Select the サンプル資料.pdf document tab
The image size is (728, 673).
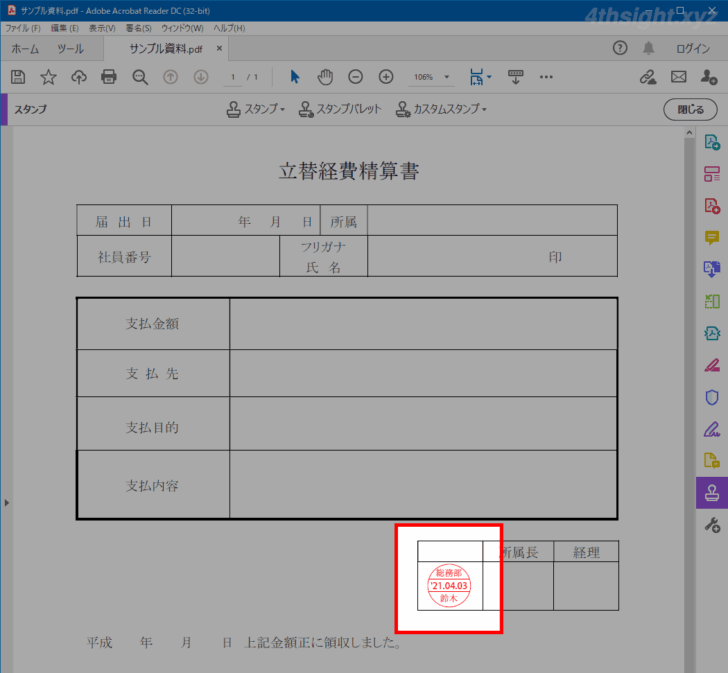166,49
